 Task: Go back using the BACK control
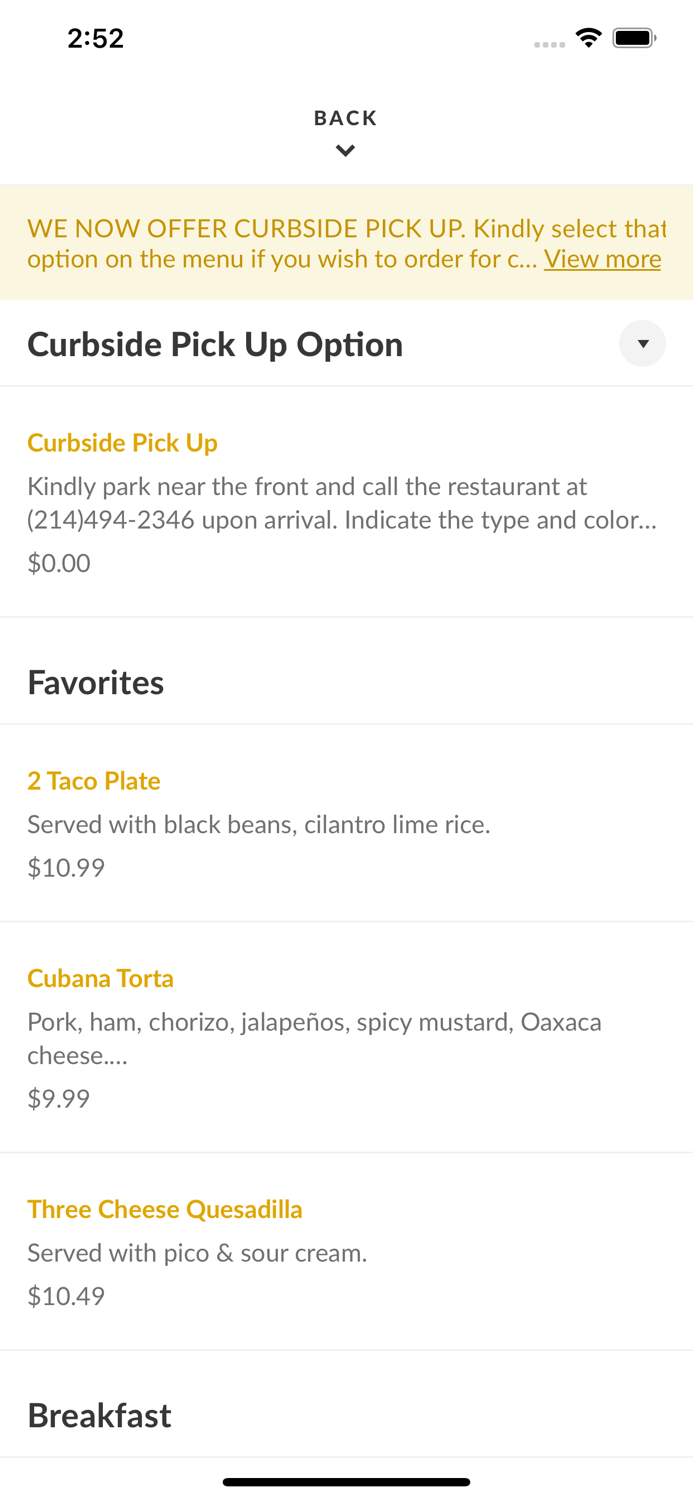click(x=346, y=117)
